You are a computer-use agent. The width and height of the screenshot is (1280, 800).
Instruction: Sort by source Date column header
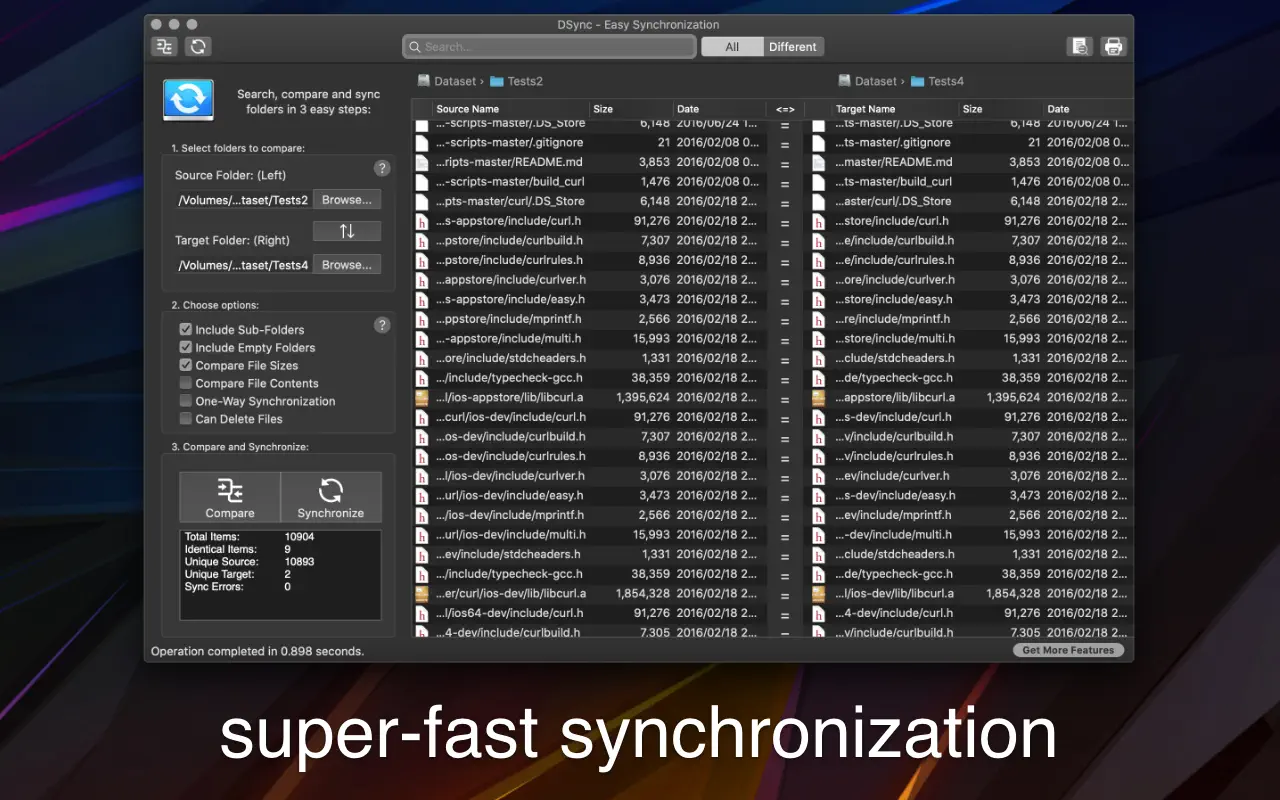(x=720, y=109)
